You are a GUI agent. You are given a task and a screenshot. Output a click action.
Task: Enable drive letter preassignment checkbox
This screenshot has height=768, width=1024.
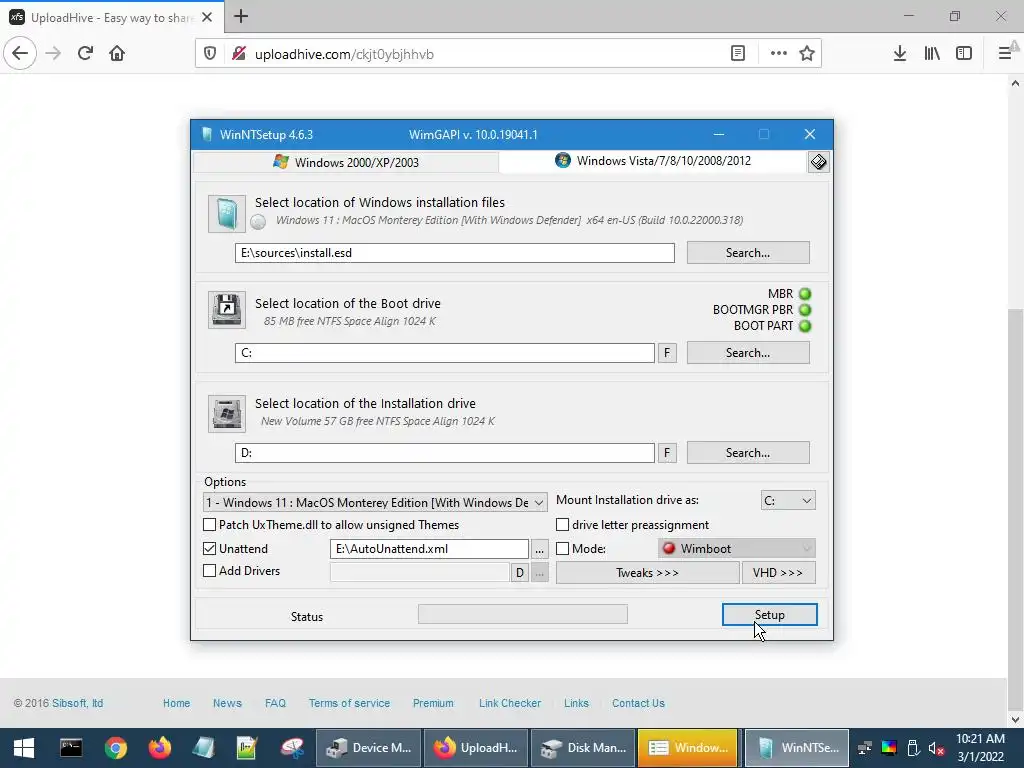click(x=562, y=524)
